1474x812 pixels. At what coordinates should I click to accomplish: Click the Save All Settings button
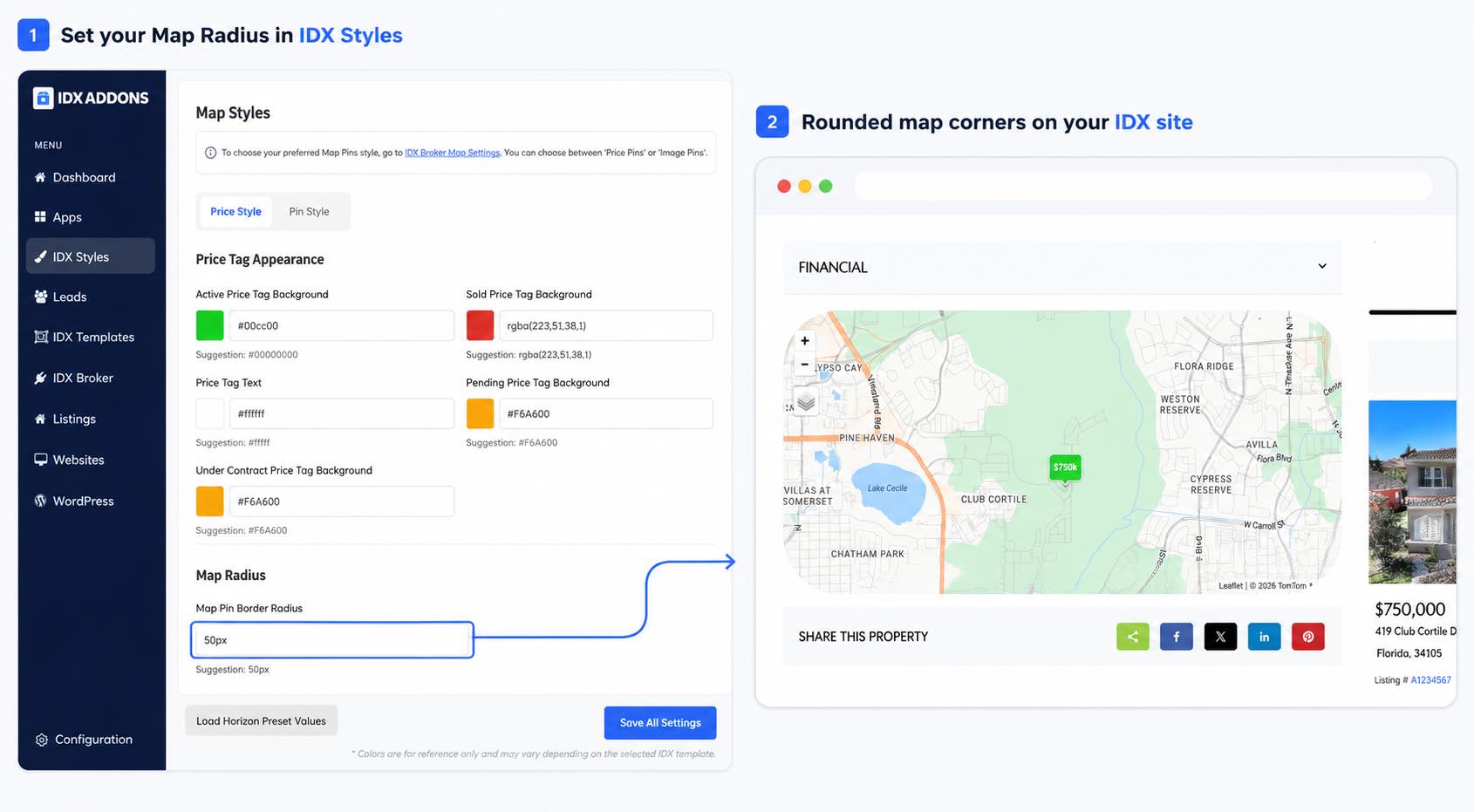660,723
